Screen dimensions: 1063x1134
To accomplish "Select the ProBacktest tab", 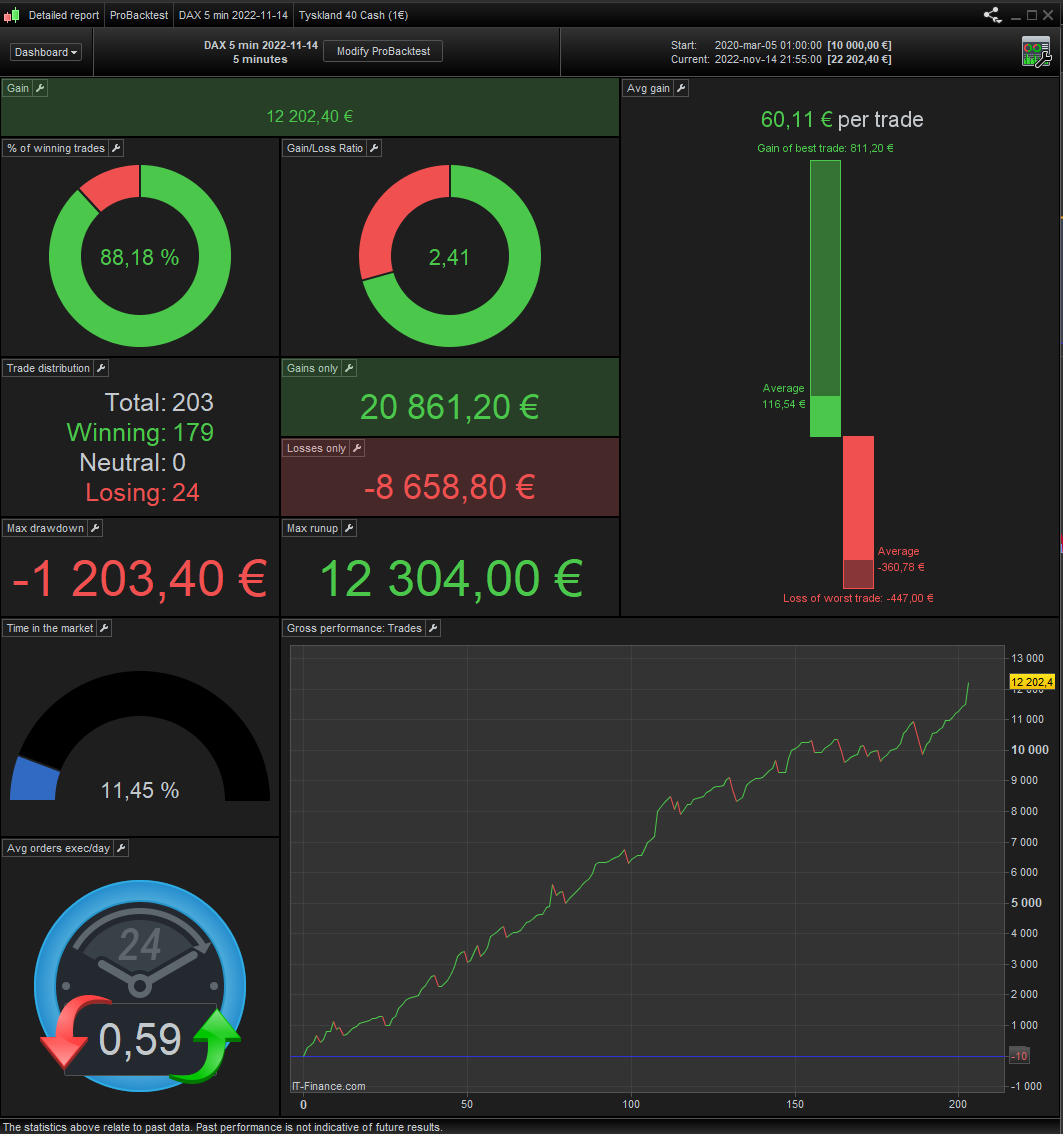I will pyautogui.click(x=139, y=15).
